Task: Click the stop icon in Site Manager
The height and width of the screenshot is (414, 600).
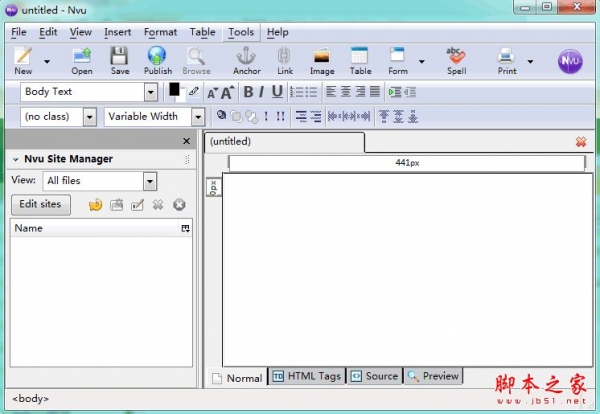Action: pos(179,205)
